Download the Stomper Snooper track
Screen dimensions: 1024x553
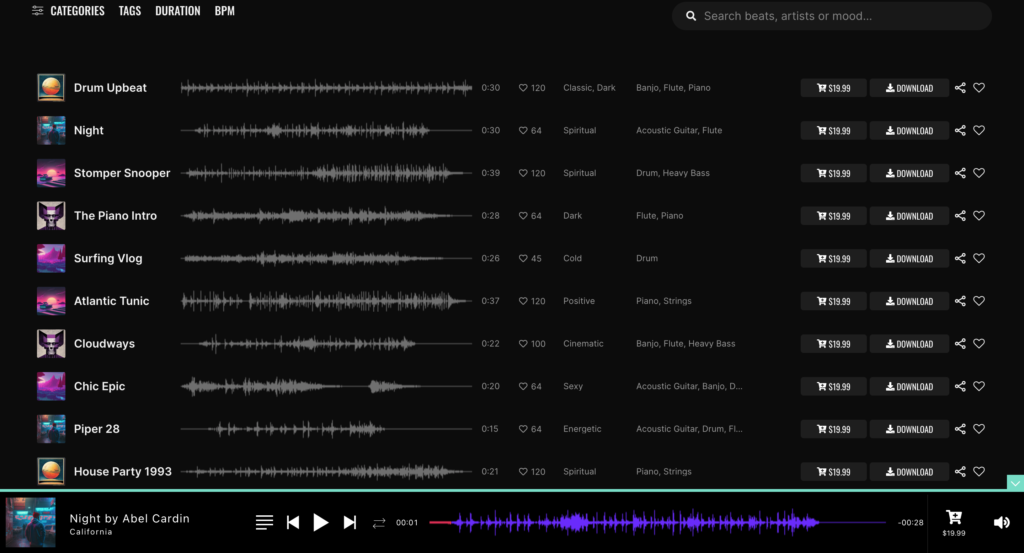(909, 174)
